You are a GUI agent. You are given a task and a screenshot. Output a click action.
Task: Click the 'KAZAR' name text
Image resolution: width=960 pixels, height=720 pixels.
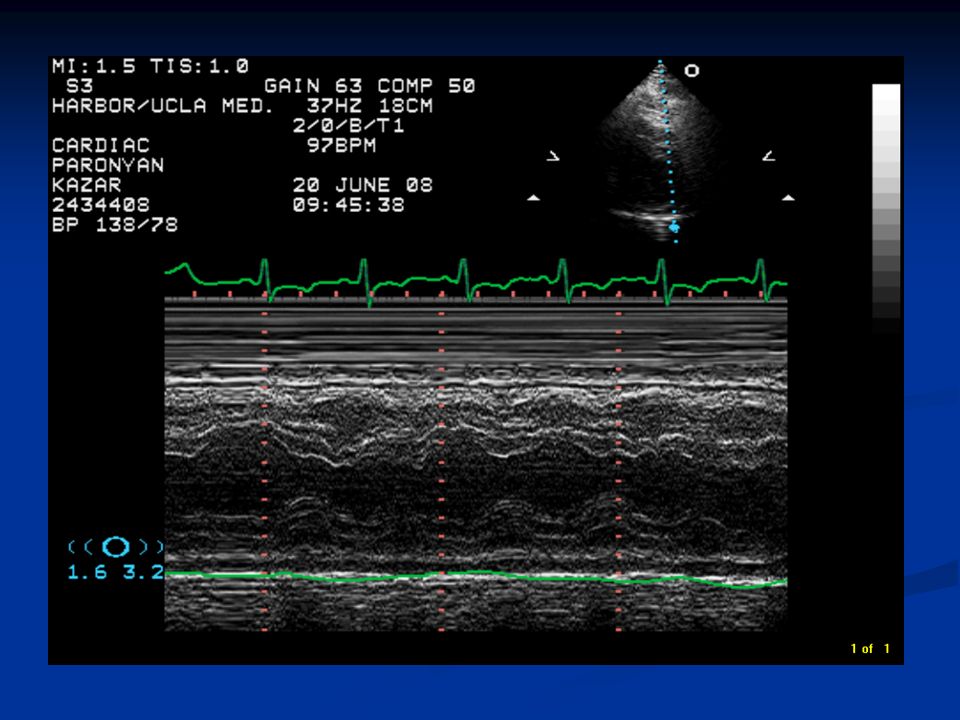point(87,185)
